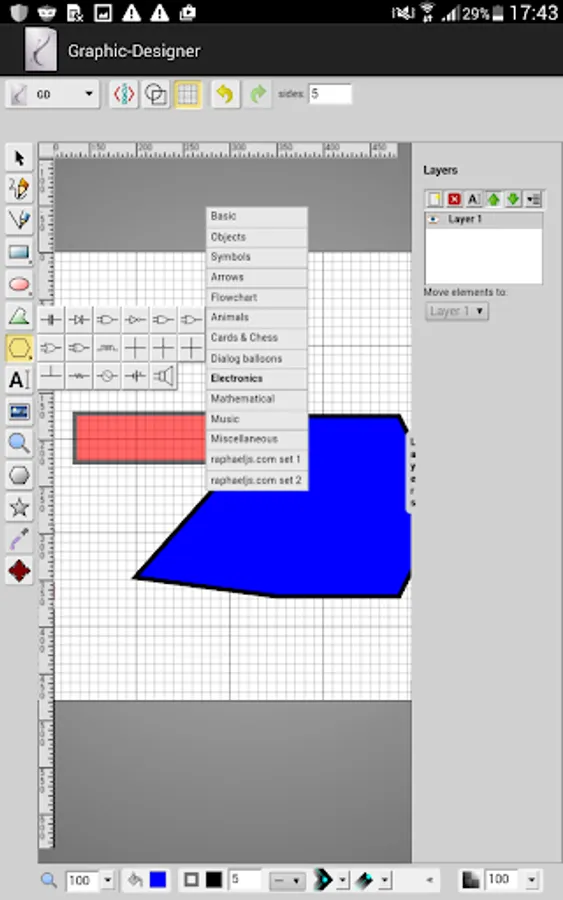This screenshot has width=563, height=900.
Task: Select the red ellipse tool
Action: point(19,284)
